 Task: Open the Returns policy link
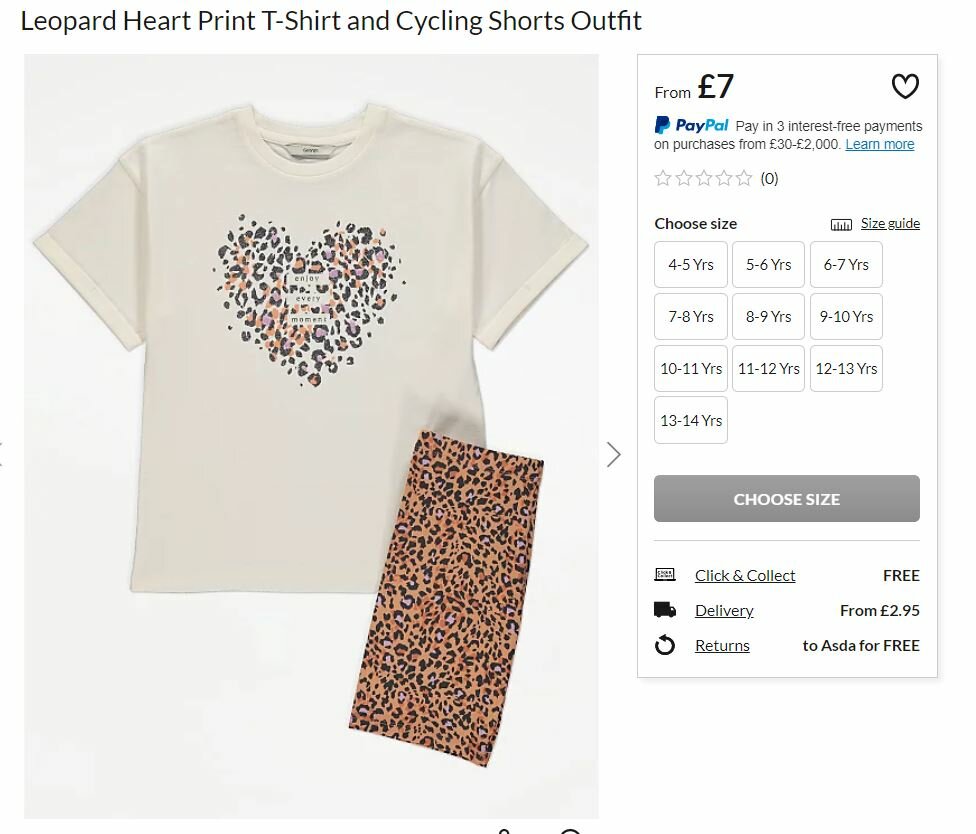[722, 646]
